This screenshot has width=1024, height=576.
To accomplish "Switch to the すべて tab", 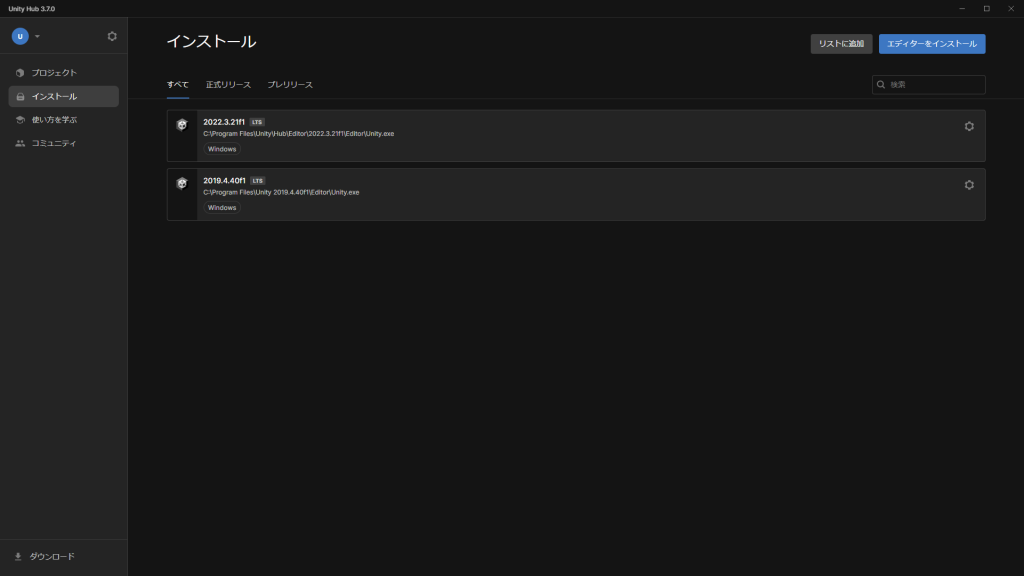I will tap(178, 85).
